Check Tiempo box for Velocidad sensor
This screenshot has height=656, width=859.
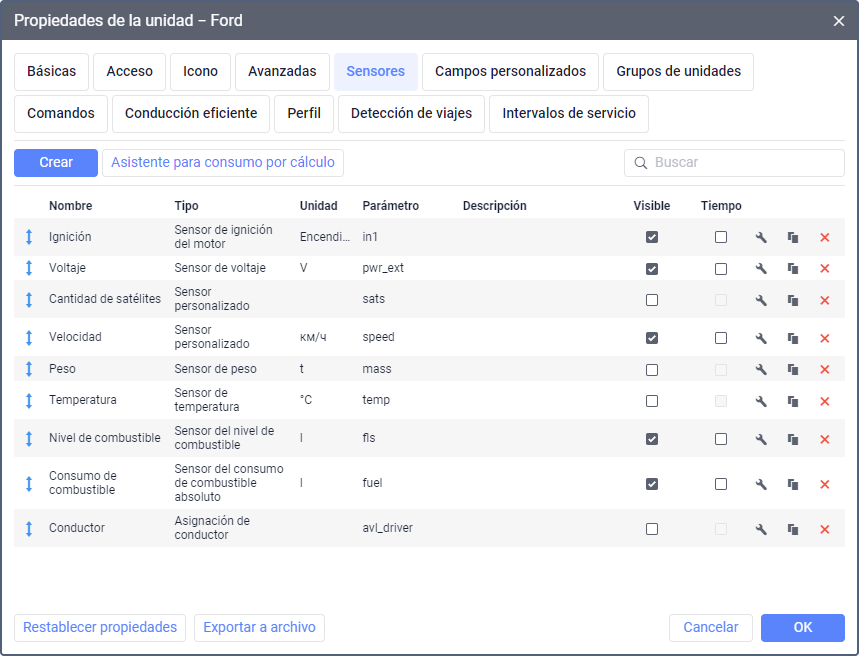pos(721,338)
